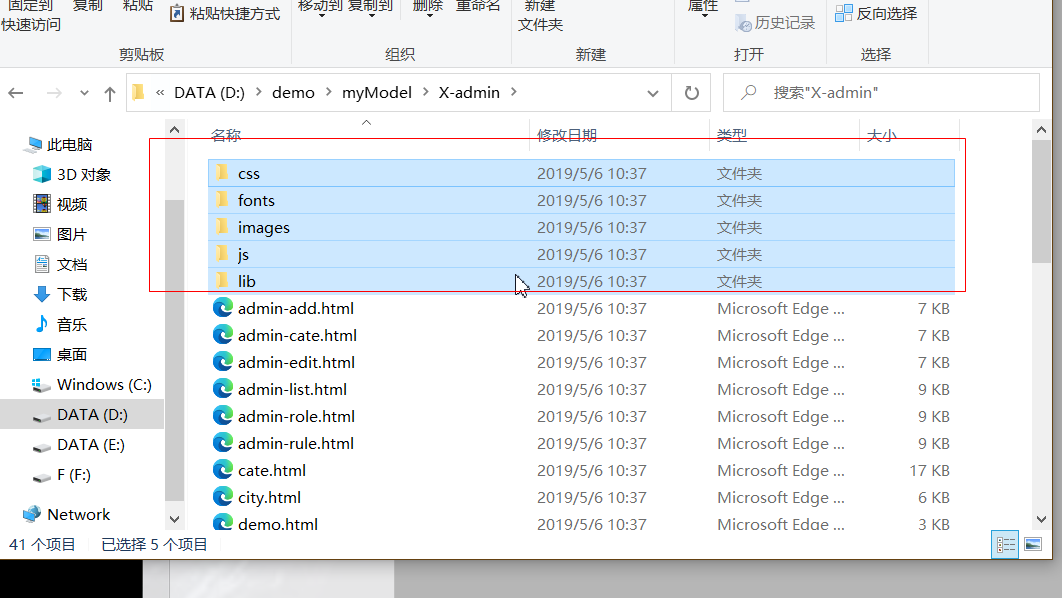The image size is (1062, 598).
Task: Select admin-list.html Edge file icon
Action: (x=223, y=389)
